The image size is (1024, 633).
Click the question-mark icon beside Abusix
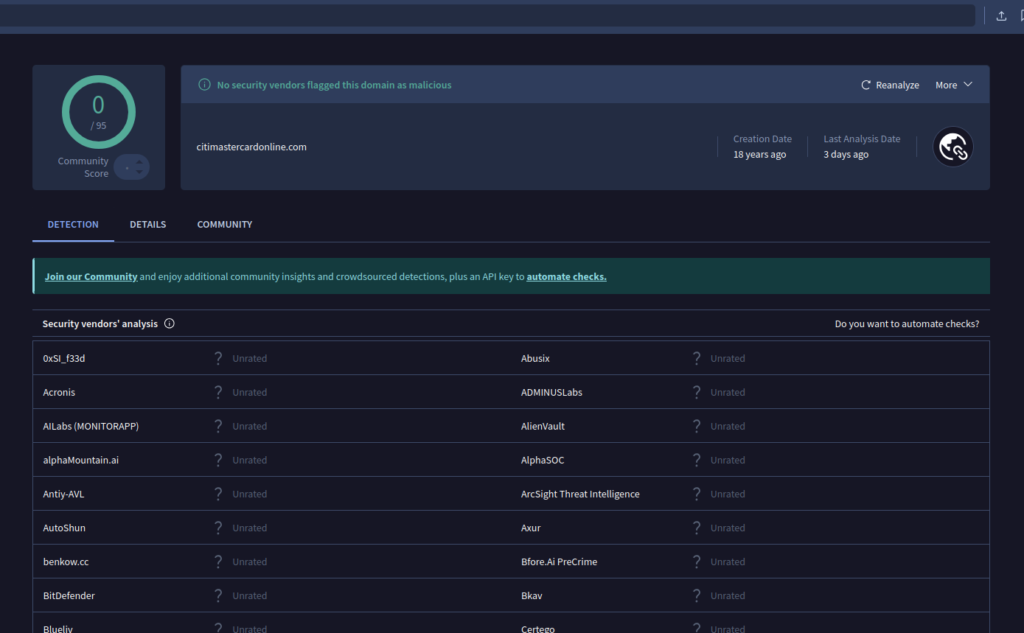[x=697, y=358]
